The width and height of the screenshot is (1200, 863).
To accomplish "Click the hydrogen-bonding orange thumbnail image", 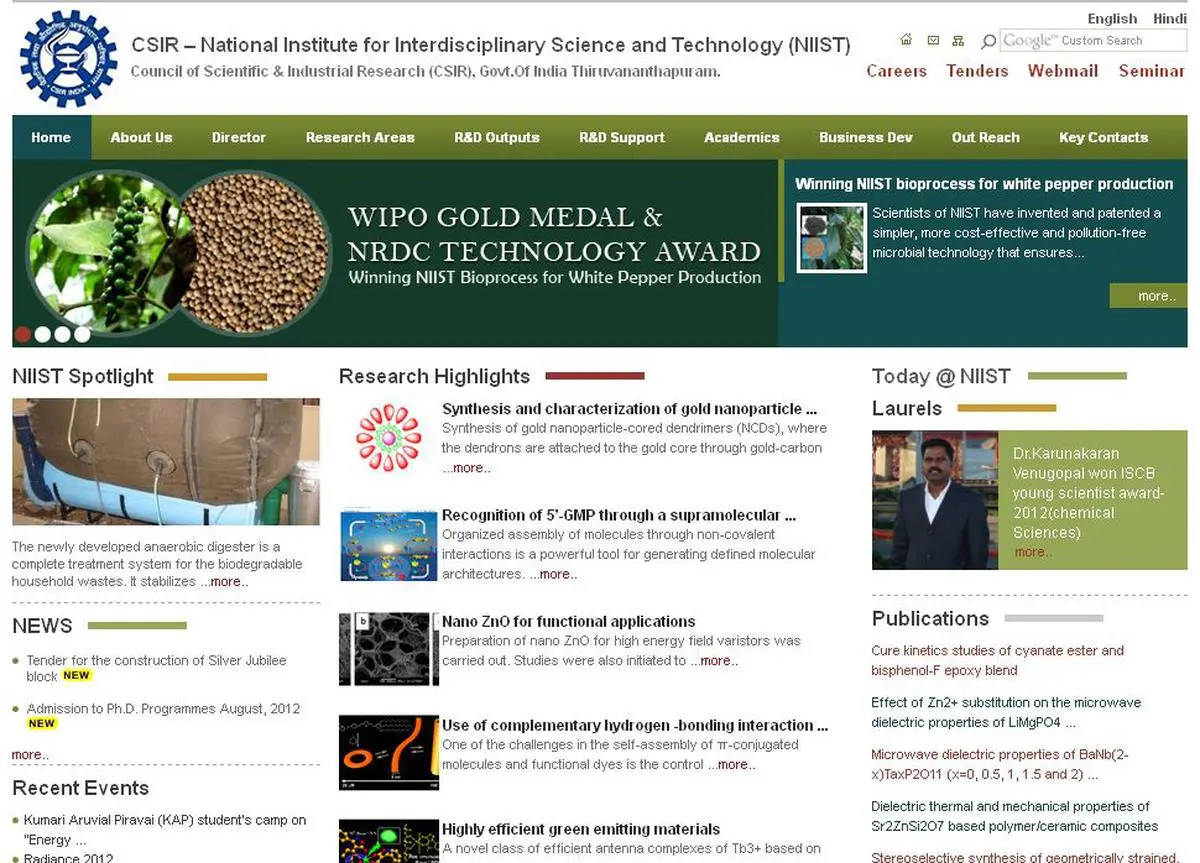I will click(388, 753).
